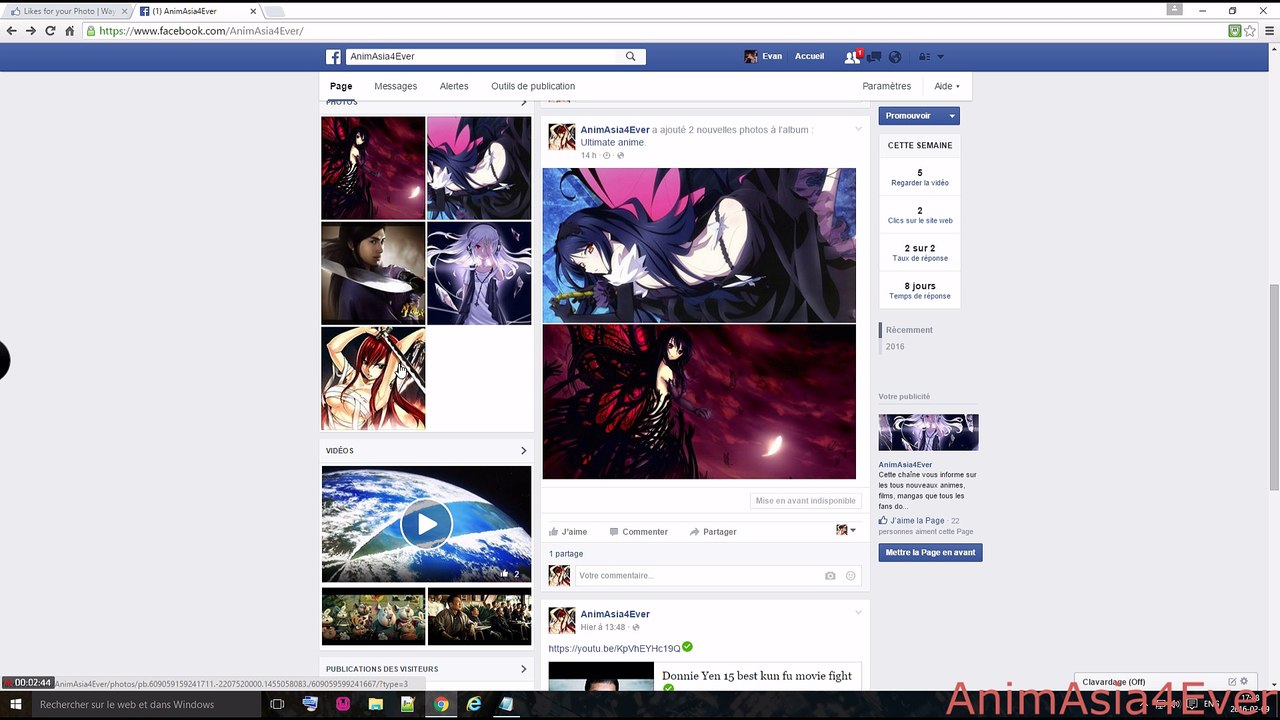Viewport: 1280px width, 720px height.
Task: Go to Accueil home link
Action: tap(809, 57)
